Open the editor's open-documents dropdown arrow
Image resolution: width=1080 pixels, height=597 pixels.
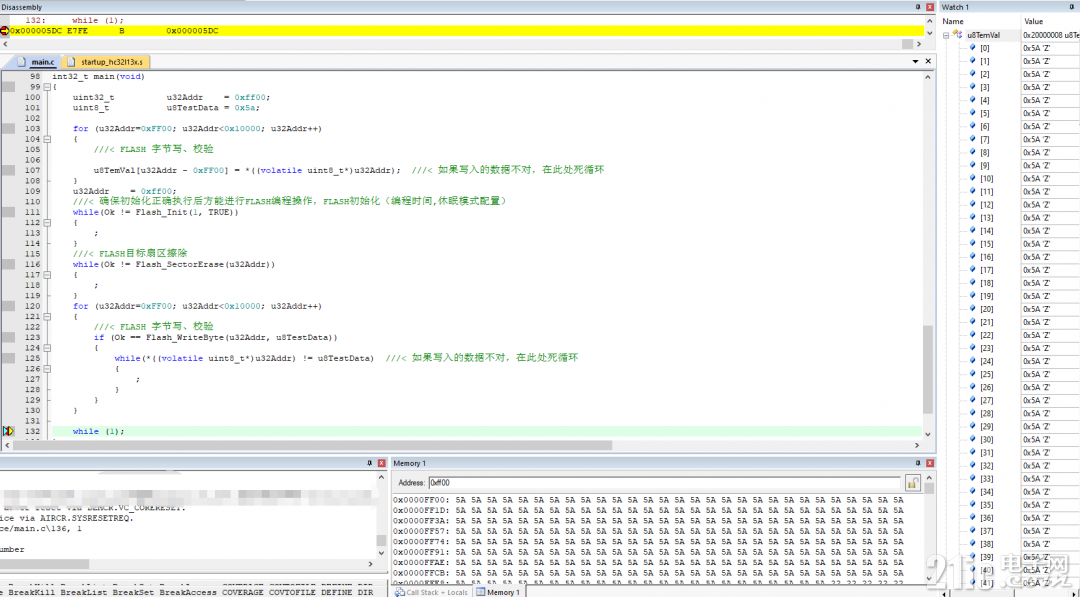pyautogui.click(x=915, y=61)
